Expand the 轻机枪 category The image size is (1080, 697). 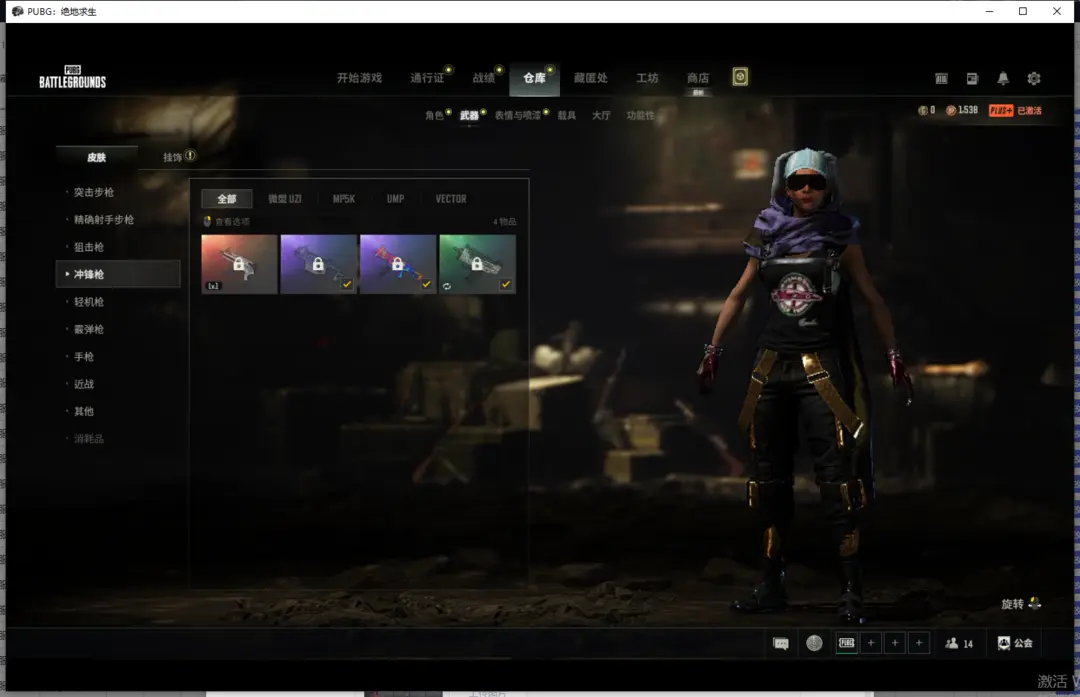click(89, 302)
